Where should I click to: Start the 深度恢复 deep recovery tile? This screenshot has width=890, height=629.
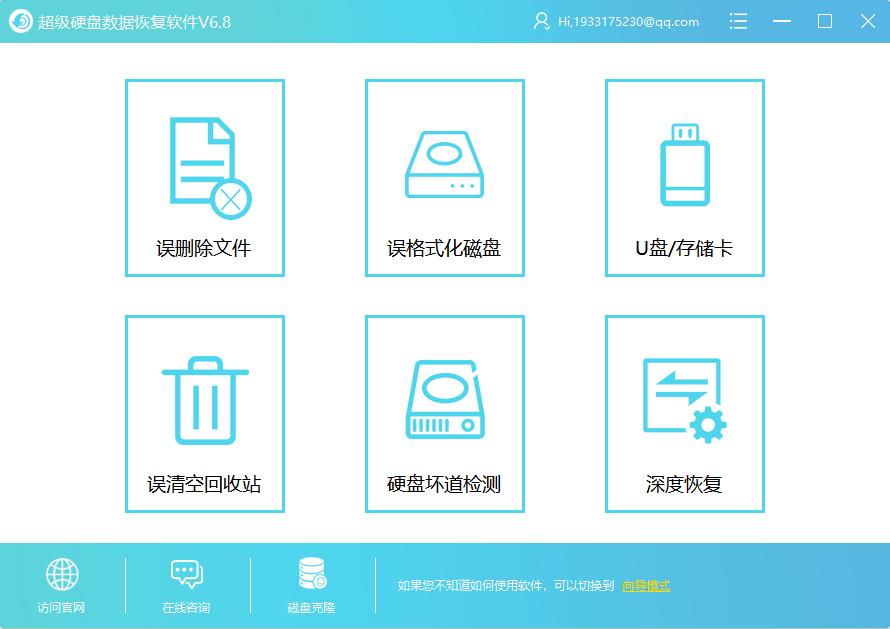tap(685, 414)
